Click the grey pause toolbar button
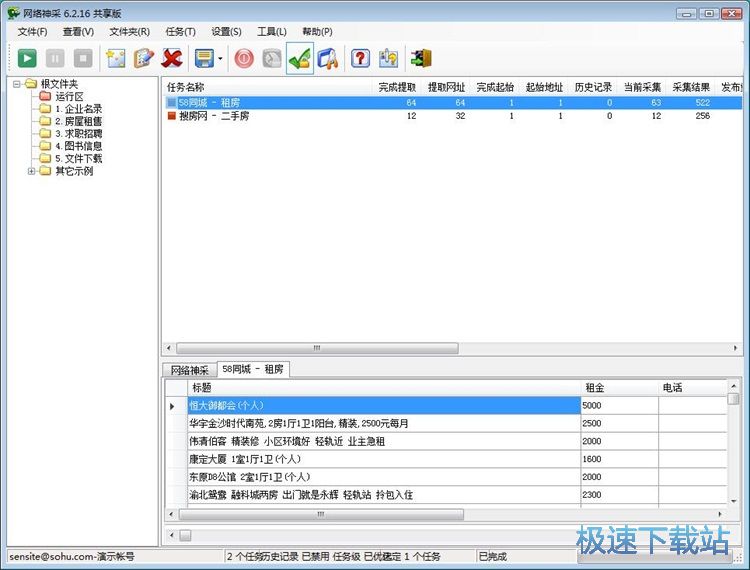 click(x=55, y=59)
